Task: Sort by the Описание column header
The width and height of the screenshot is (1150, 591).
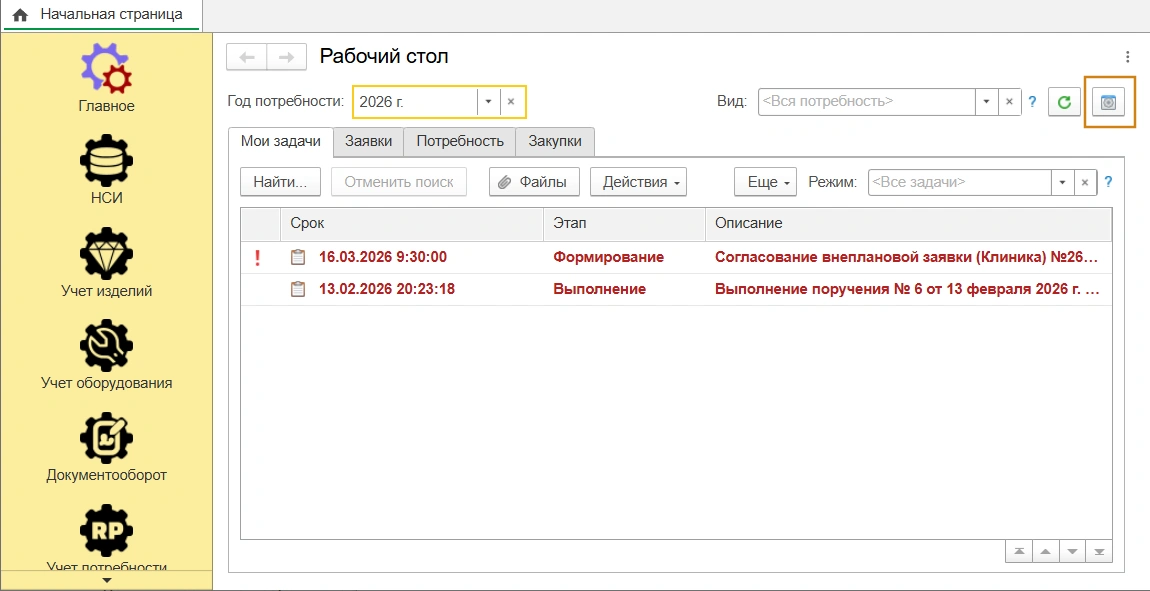Action: coord(909,223)
